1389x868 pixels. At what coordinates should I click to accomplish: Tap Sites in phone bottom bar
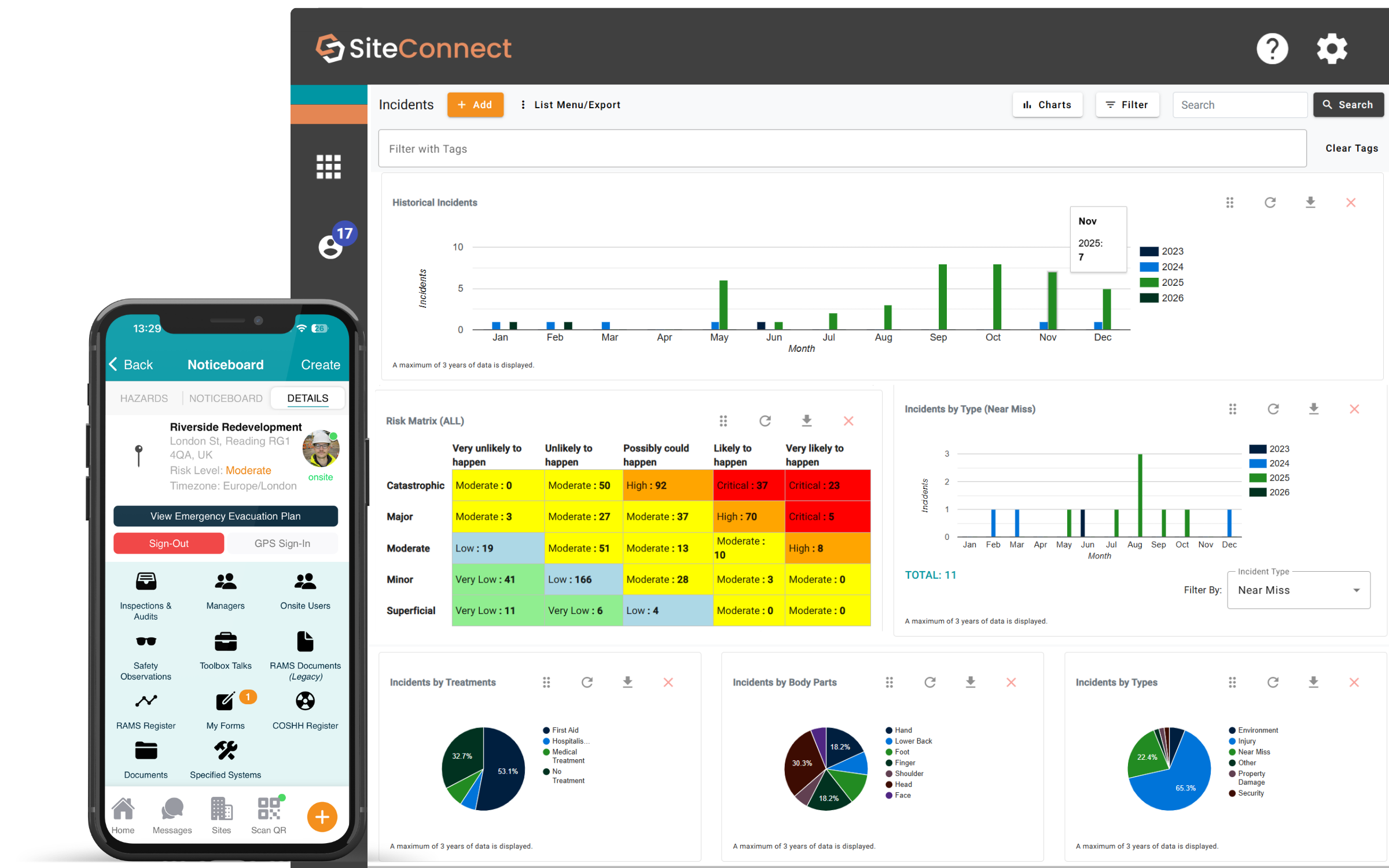[x=221, y=815]
